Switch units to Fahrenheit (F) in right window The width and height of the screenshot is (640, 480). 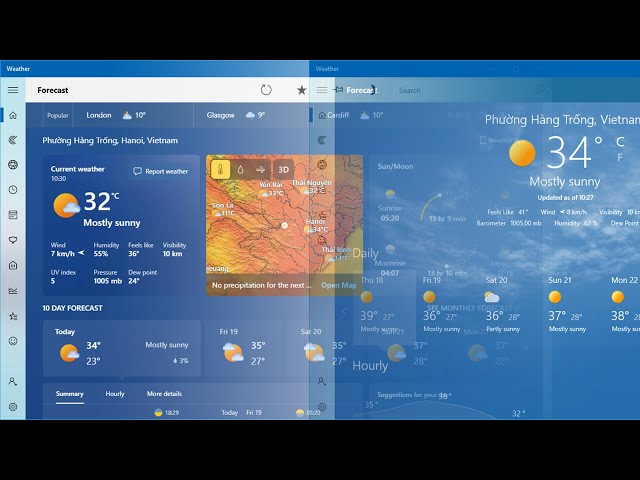[x=620, y=158]
